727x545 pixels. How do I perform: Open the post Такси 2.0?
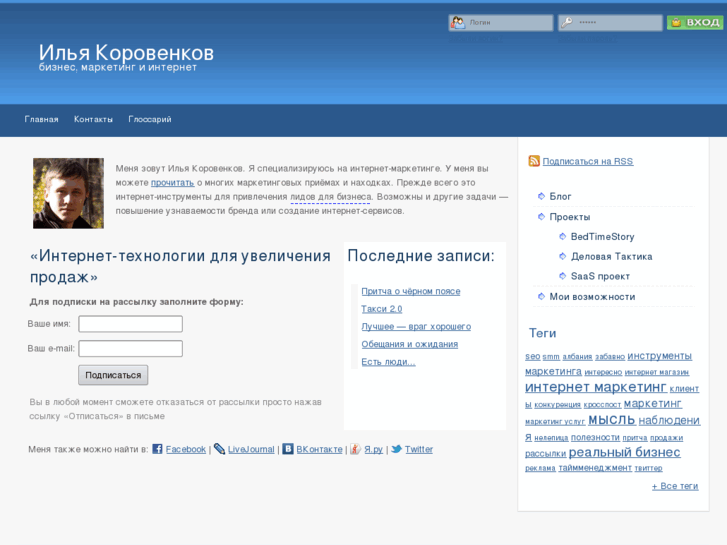click(x=382, y=309)
